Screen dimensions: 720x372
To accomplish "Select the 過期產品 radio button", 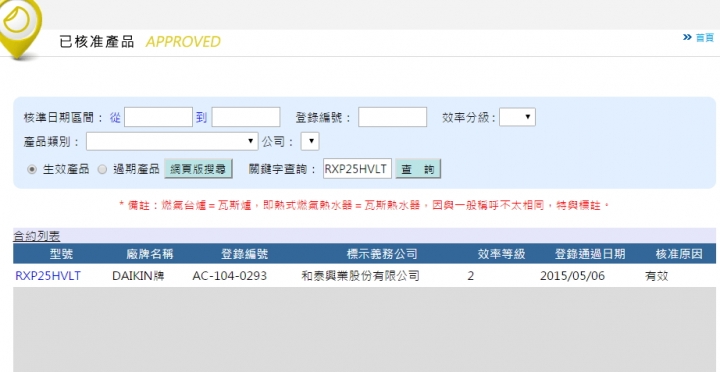I will (x=102, y=169).
